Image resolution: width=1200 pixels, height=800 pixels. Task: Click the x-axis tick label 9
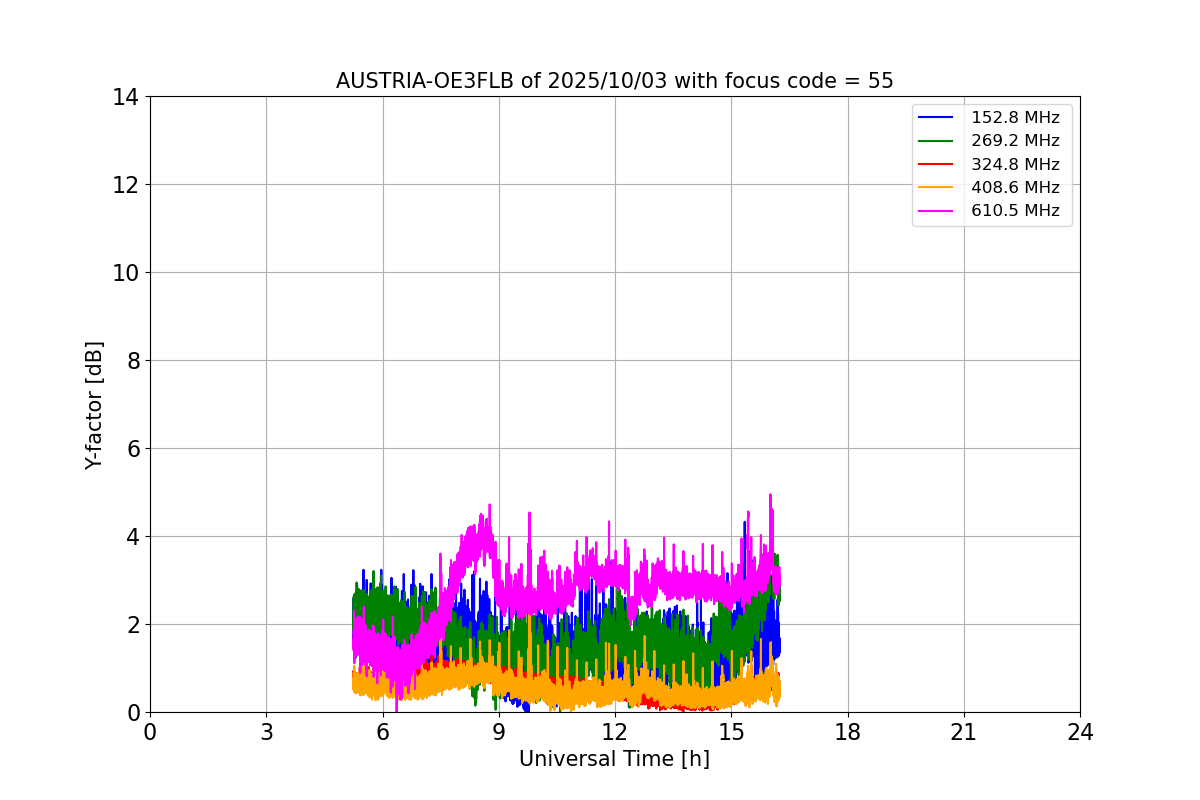499,732
